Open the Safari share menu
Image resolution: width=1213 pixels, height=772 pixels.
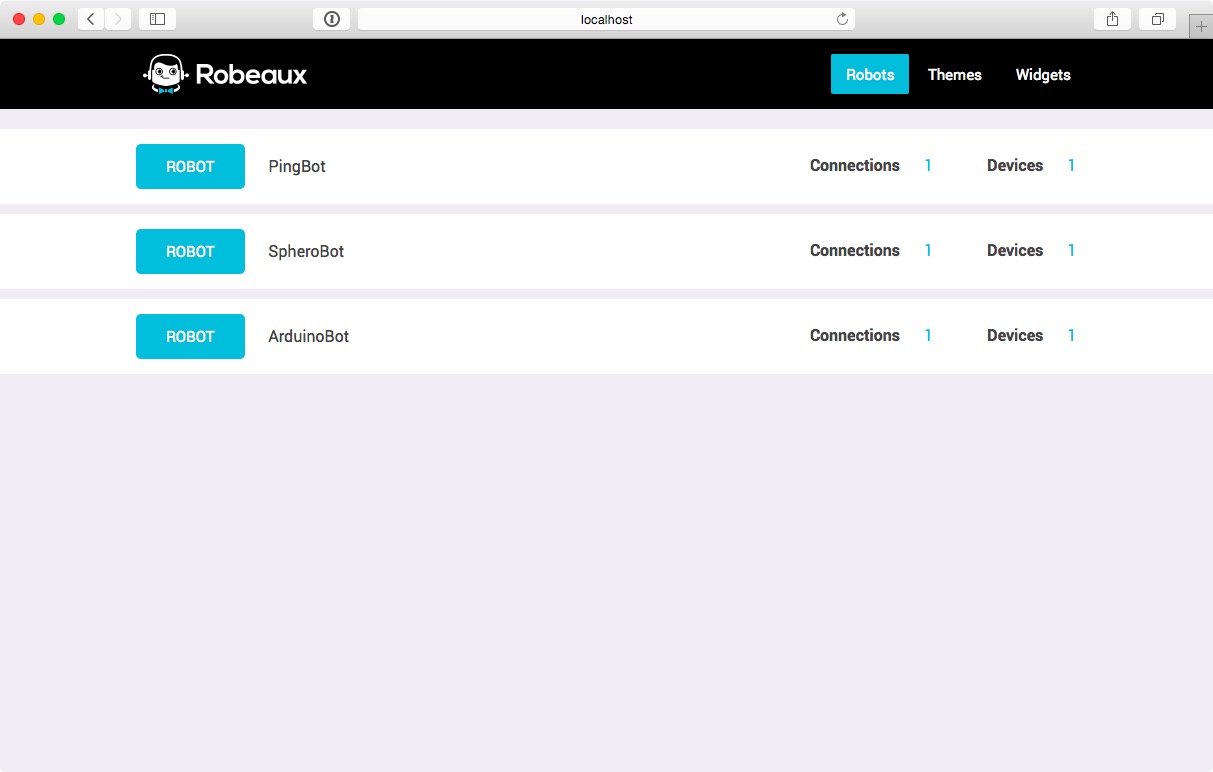point(1113,19)
